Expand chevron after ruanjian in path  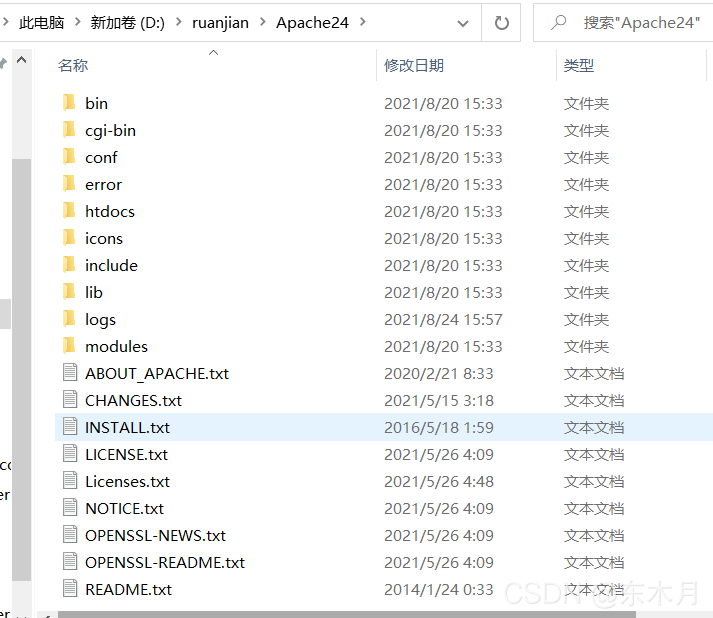pos(262,22)
